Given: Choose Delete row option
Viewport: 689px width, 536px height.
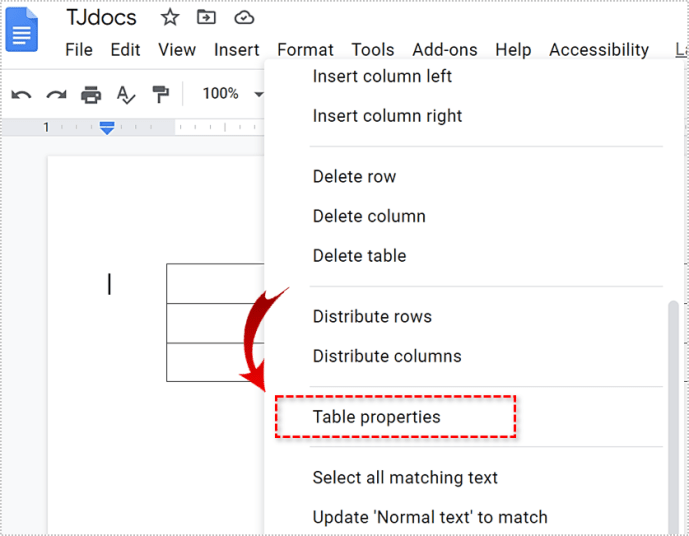Looking at the screenshot, I should [x=354, y=177].
